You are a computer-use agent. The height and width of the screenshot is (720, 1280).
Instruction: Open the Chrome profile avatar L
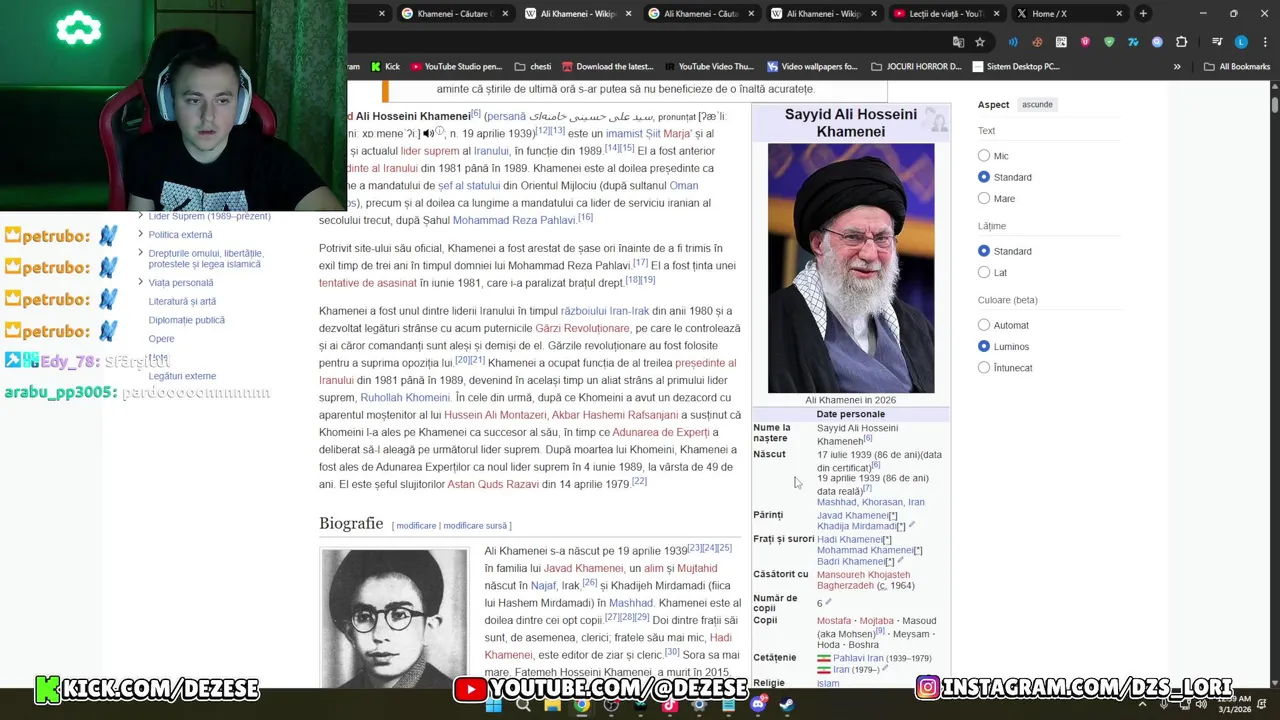pos(1241,42)
